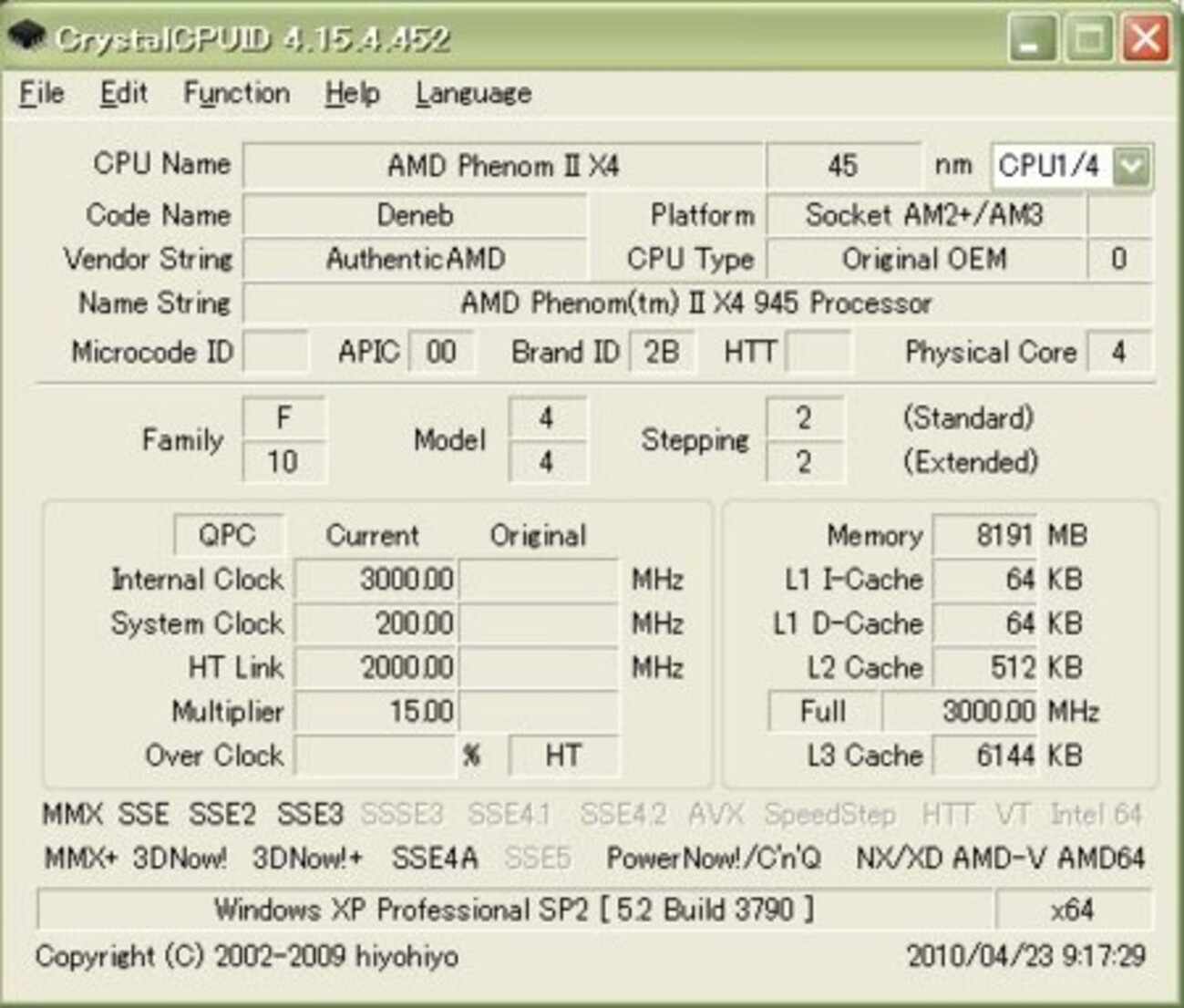The width and height of the screenshot is (1184, 1008).
Task: Click the 3DNow!+ feature flag
Action: [308, 858]
